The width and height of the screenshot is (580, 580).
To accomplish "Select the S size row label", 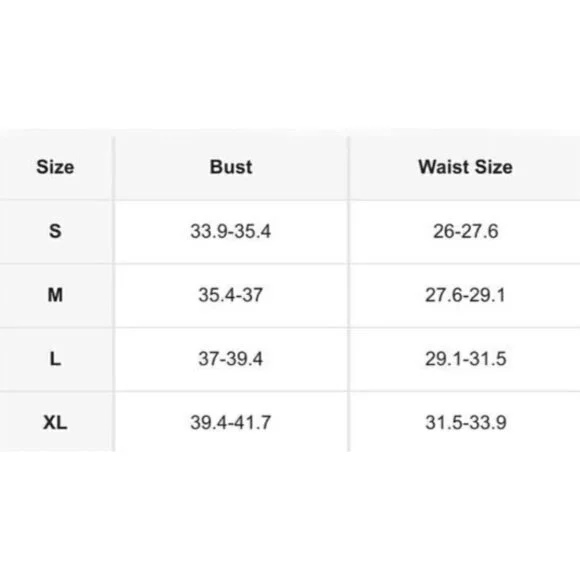I will (x=55, y=231).
